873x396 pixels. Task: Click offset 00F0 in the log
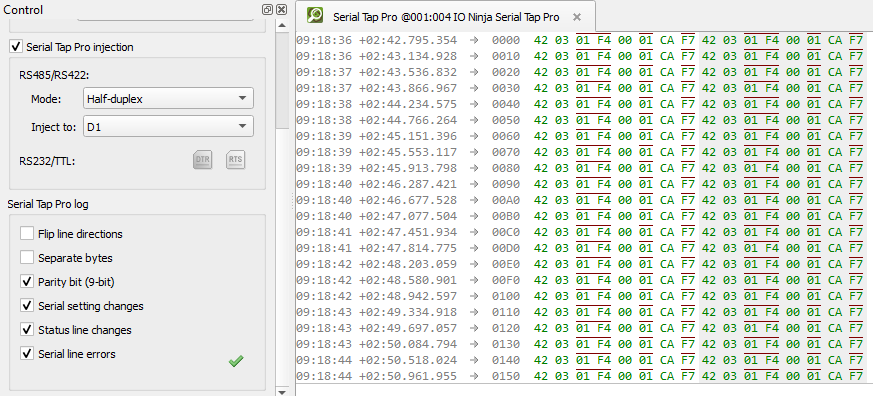[506, 280]
